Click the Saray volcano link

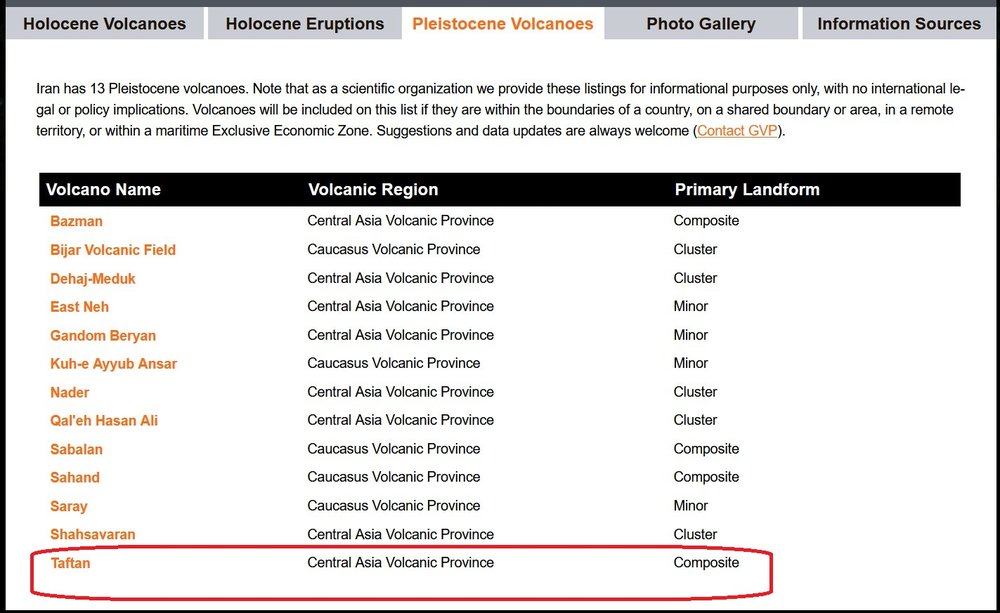pos(69,507)
